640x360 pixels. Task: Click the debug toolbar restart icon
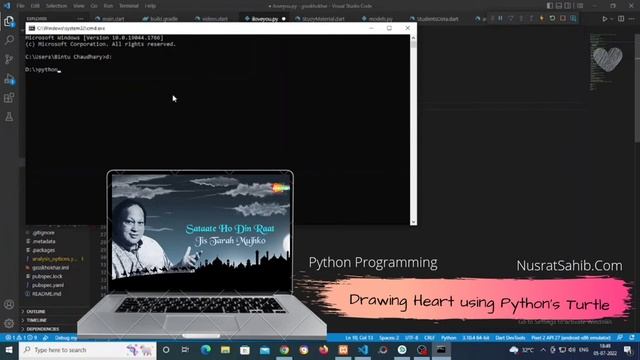click(x=552, y=18)
